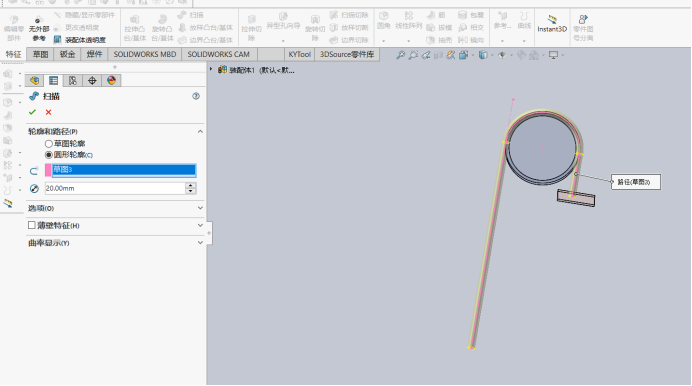
Task: Expand 装配体1 flyout tree arrow
Action: (211, 69)
